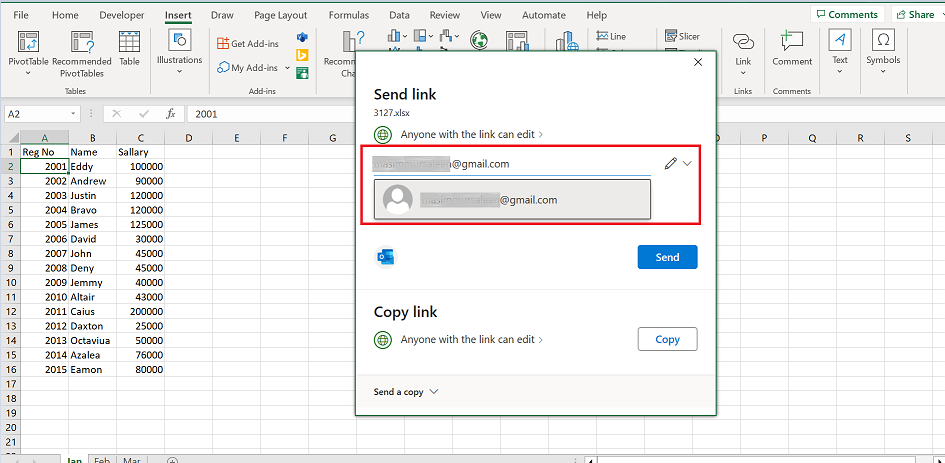Open the Help tab
Screen dimensions: 945x463
pos(597,15)
